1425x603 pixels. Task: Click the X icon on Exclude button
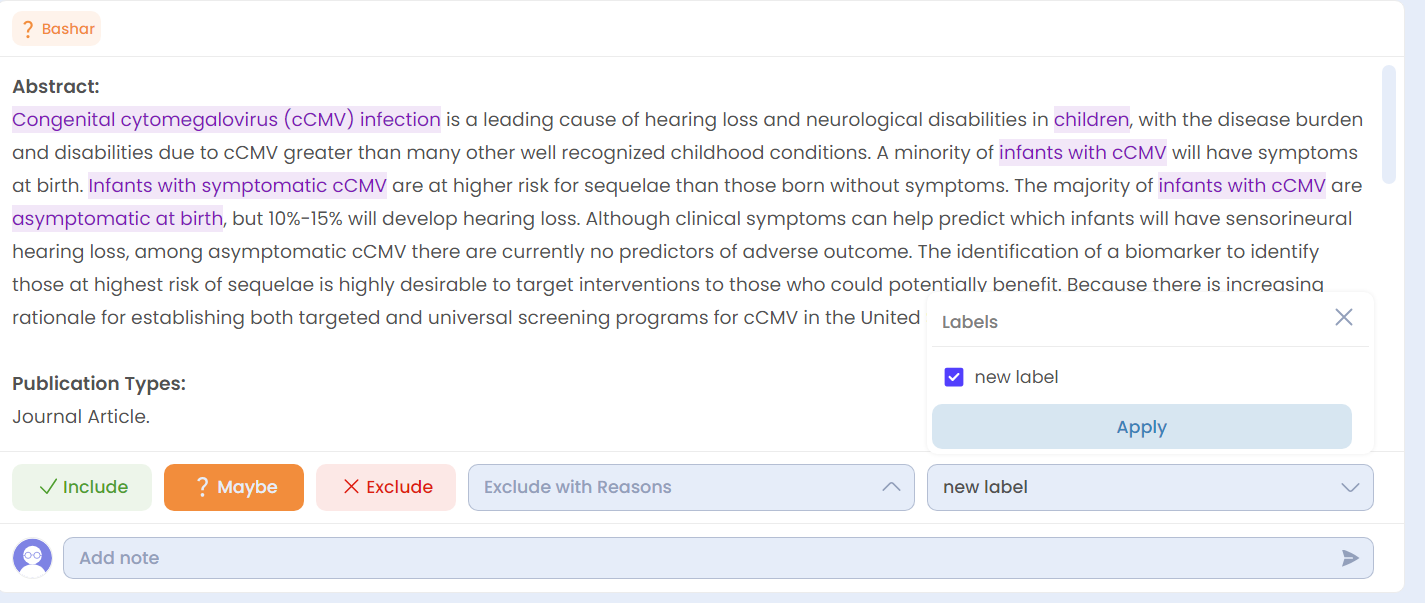coord(351,487)
